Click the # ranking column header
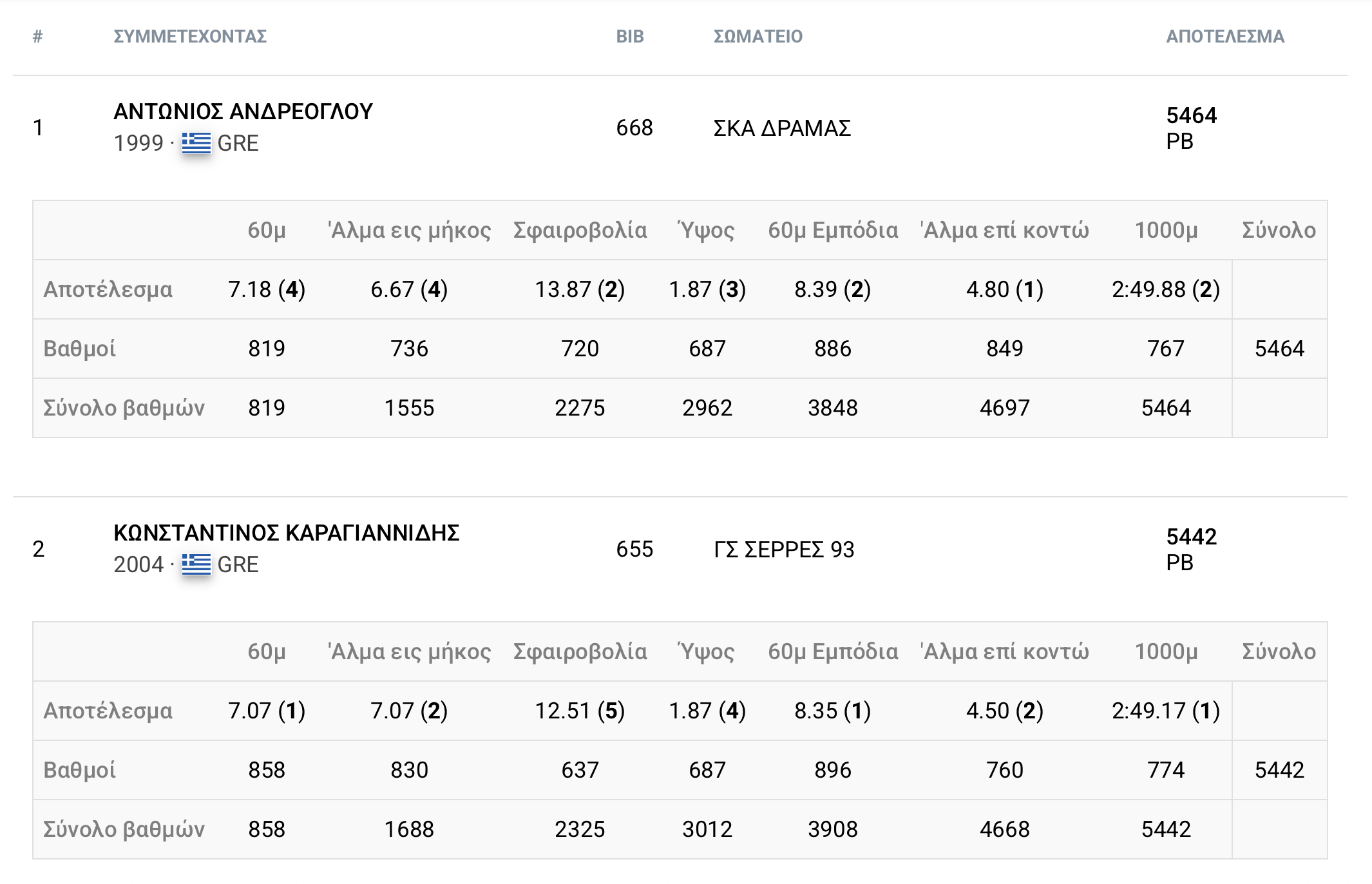The height and width of the screenshot is (884, 1372). click(37, 36)
